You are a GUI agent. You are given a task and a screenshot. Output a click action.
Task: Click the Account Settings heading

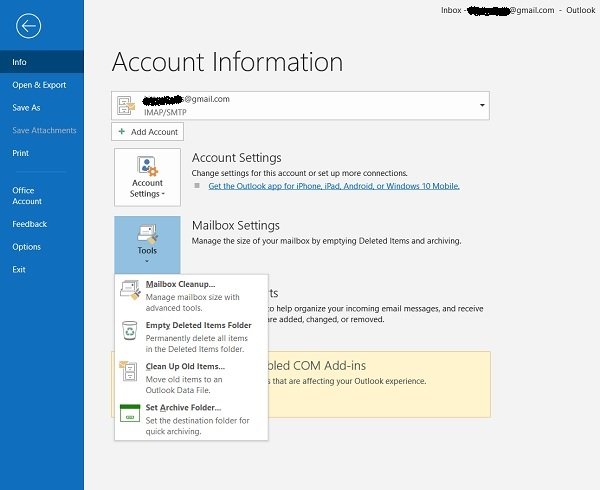tap(236, 158)
